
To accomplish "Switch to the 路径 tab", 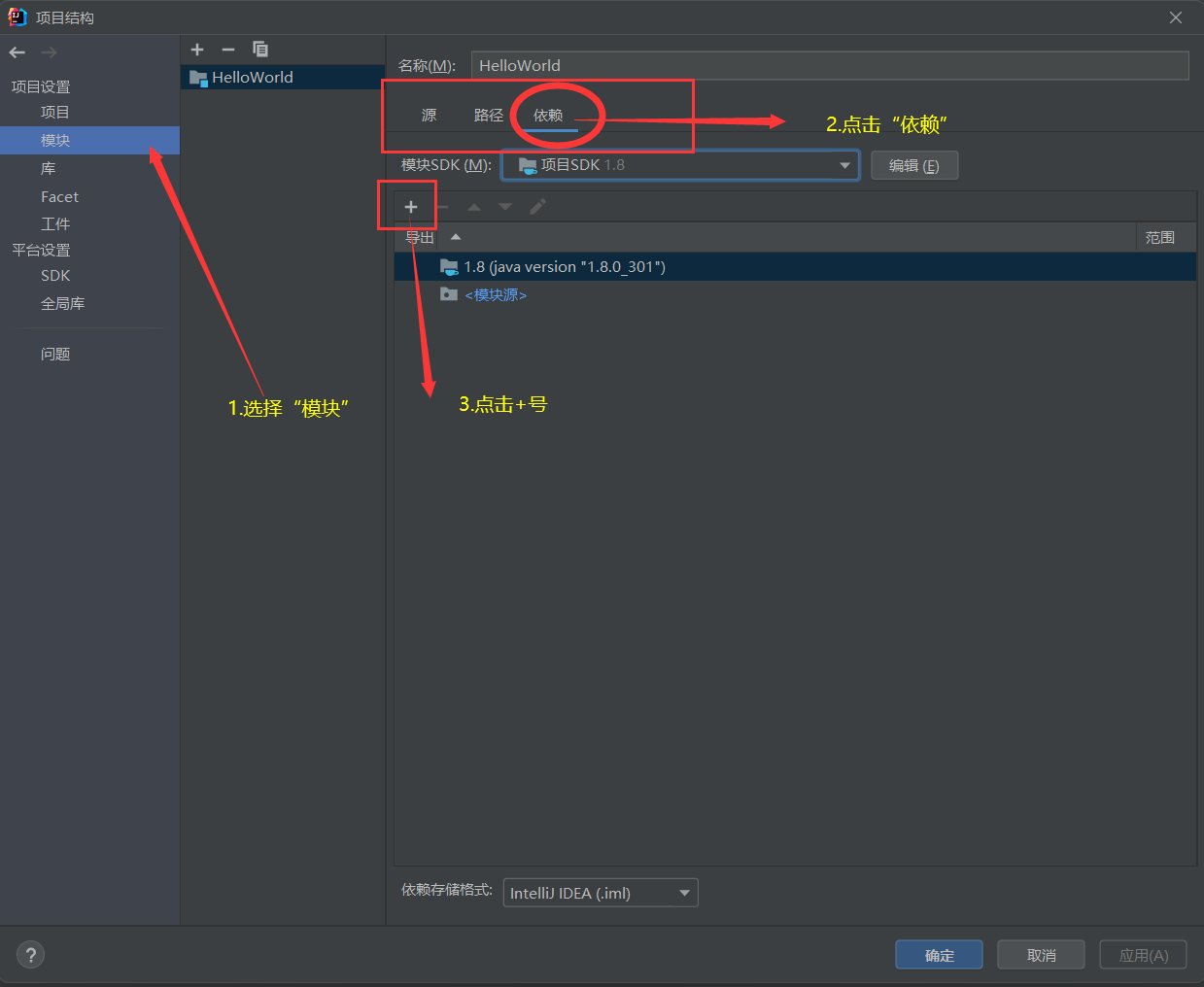I will tap(489, 116).
